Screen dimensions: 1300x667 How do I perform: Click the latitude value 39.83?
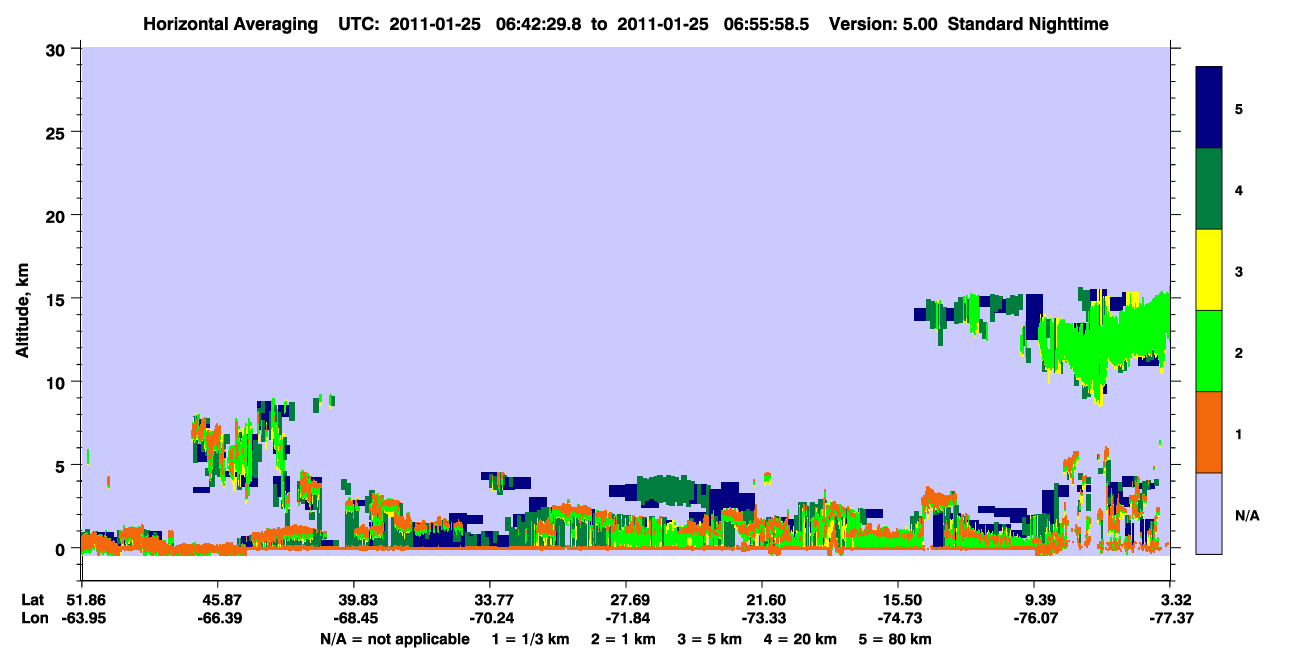(x=353, y=600)
